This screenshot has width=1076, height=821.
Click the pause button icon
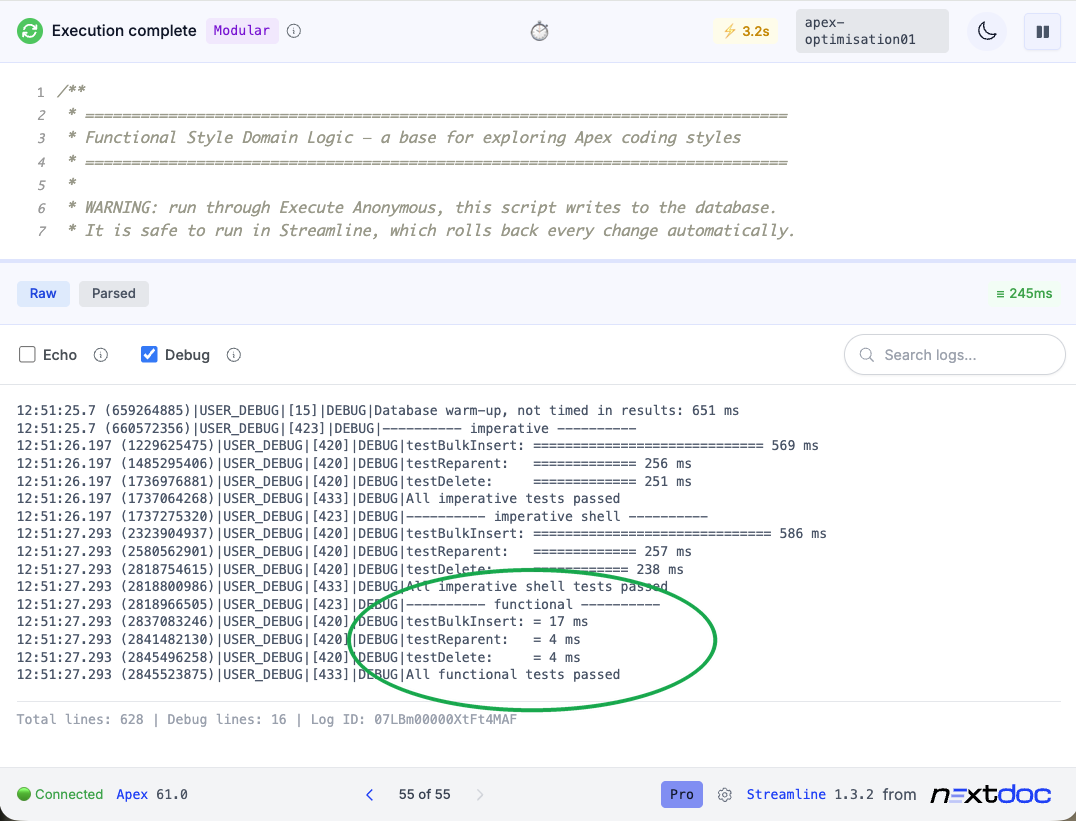1042,32
